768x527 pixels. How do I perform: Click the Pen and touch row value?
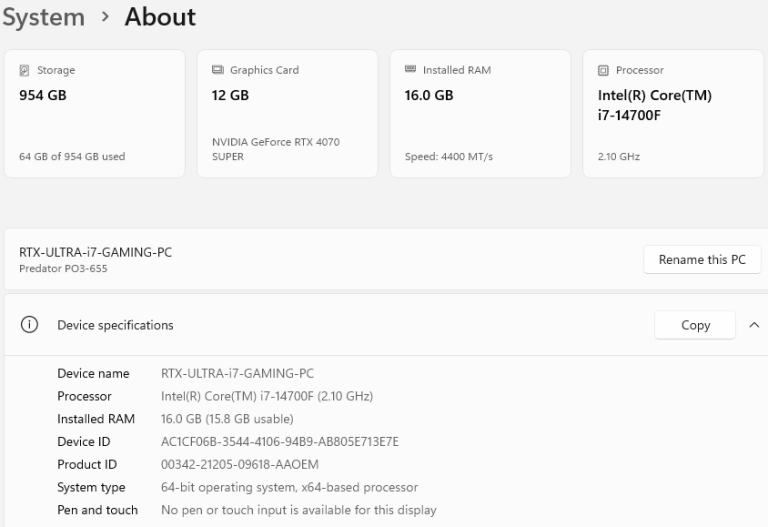(298, 510)
